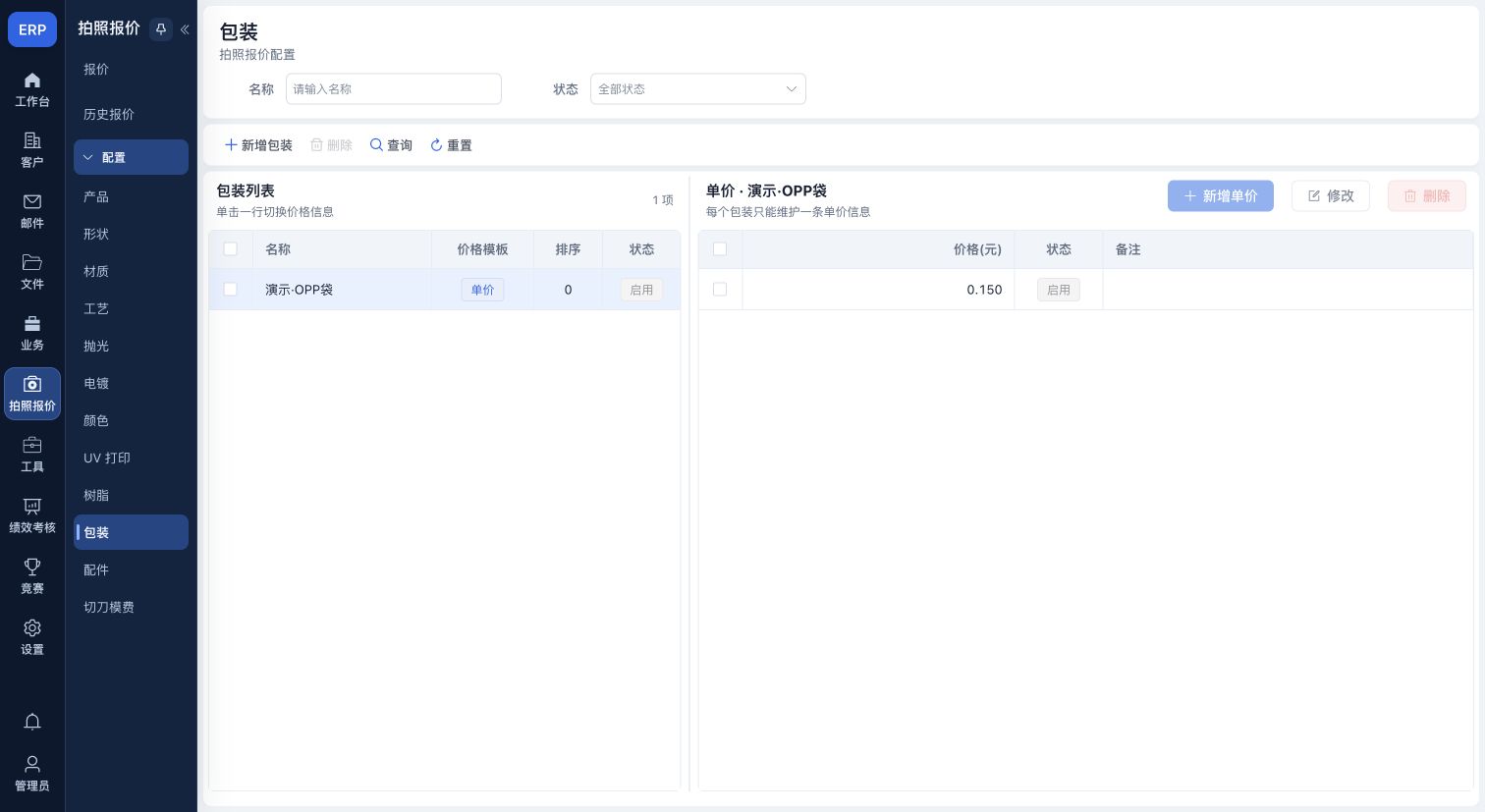Click 查询 search toolbar button
This screenshot has height=812, width=1485.
click(391, 145)
